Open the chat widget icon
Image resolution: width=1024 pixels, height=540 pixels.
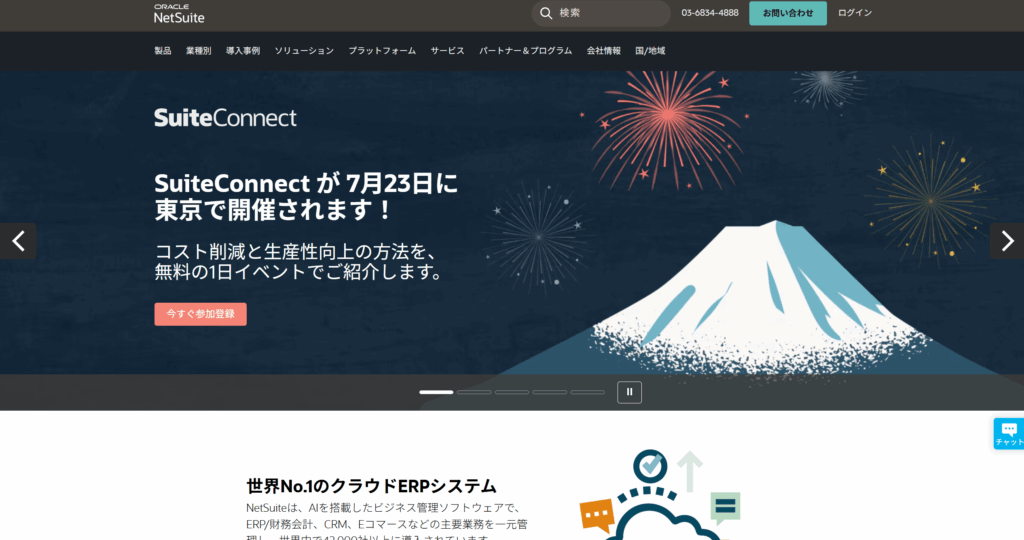(x=1009, y=434)
